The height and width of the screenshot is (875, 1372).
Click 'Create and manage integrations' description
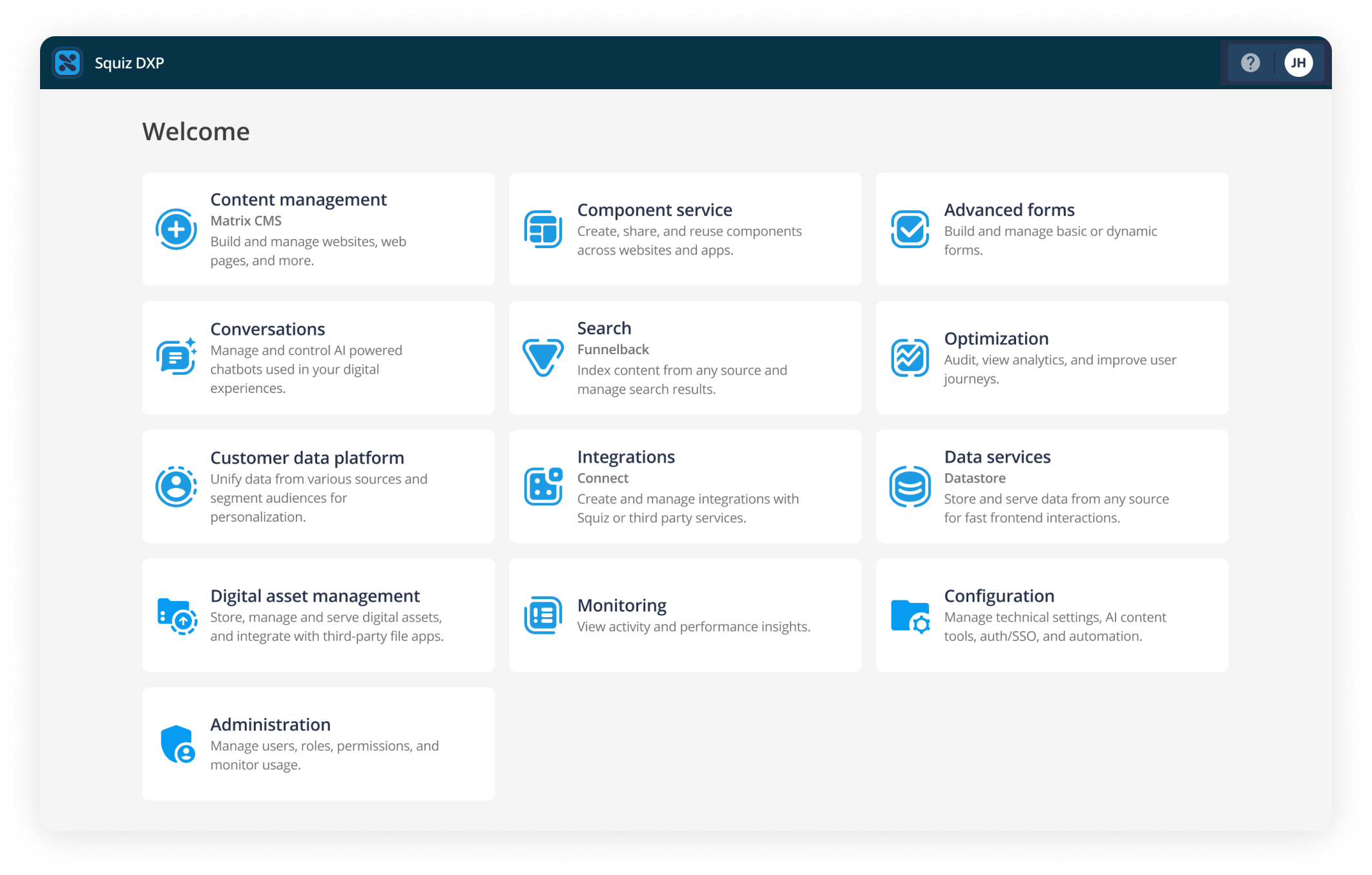coord(688,508)
